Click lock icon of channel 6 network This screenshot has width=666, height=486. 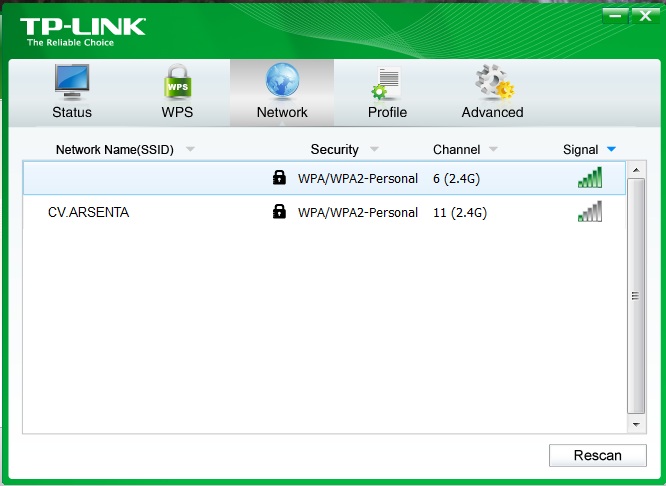[279, 177]
